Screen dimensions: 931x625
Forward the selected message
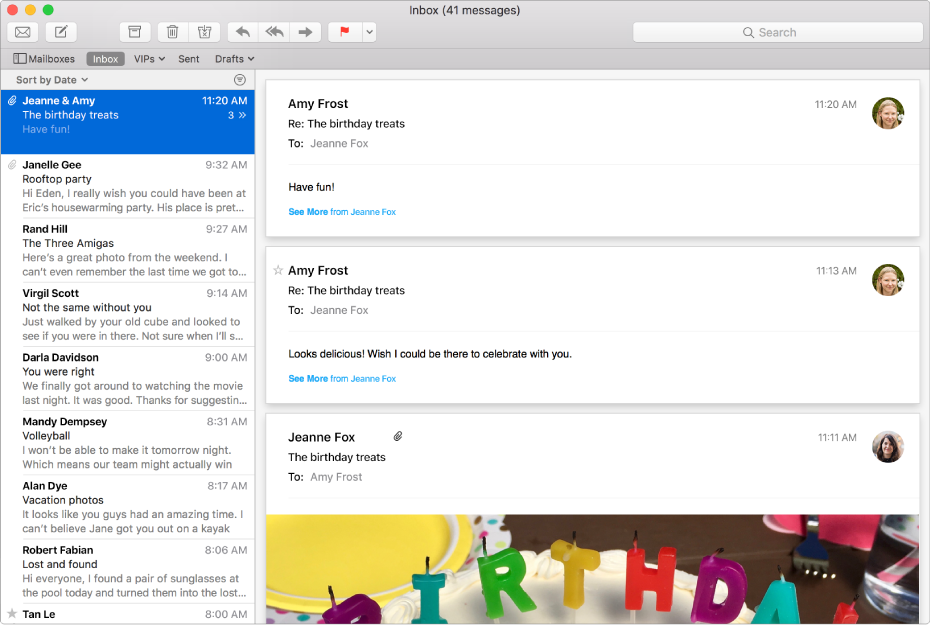305,32
